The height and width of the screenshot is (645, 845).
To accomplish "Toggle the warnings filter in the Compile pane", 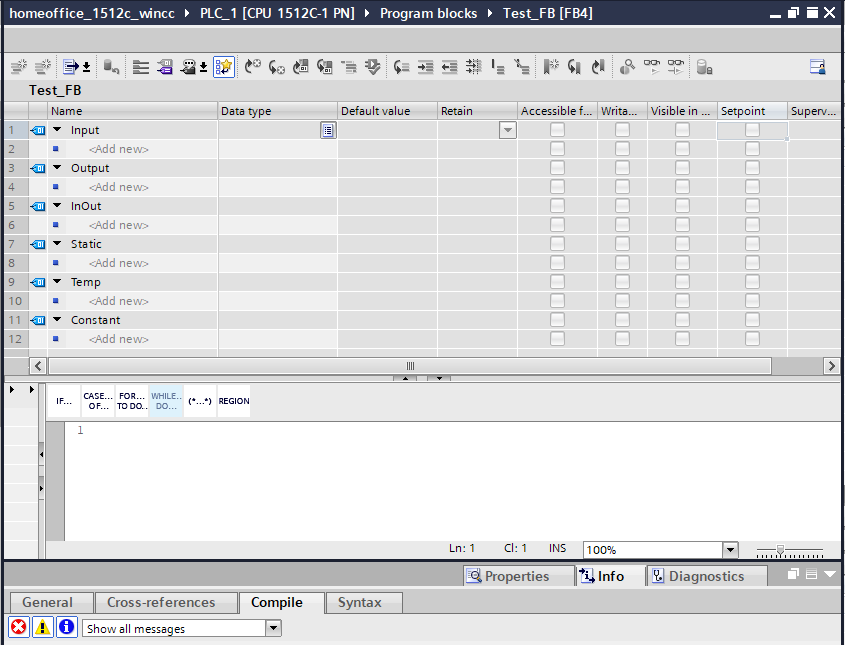I will (x=42, y=627).
